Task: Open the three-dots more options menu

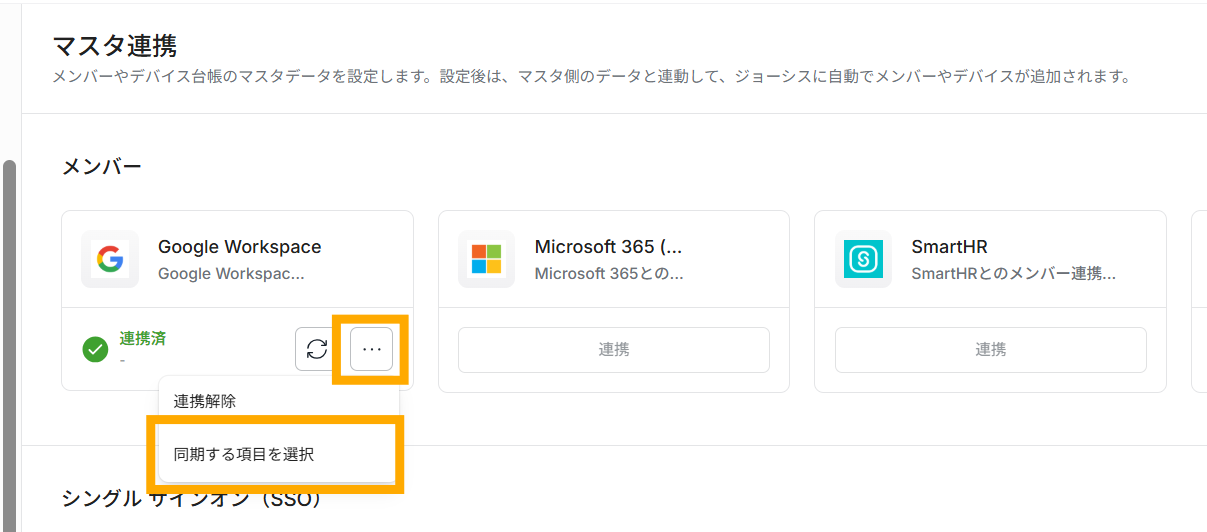Action: pyautogui.click(x=372, y=349)
